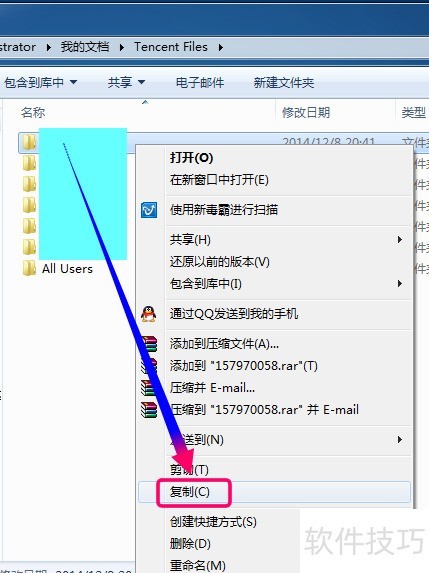Screen dimensions: 429x573
Task: Click the 电子邮件 toolbar button
Action: pos(200,83)
